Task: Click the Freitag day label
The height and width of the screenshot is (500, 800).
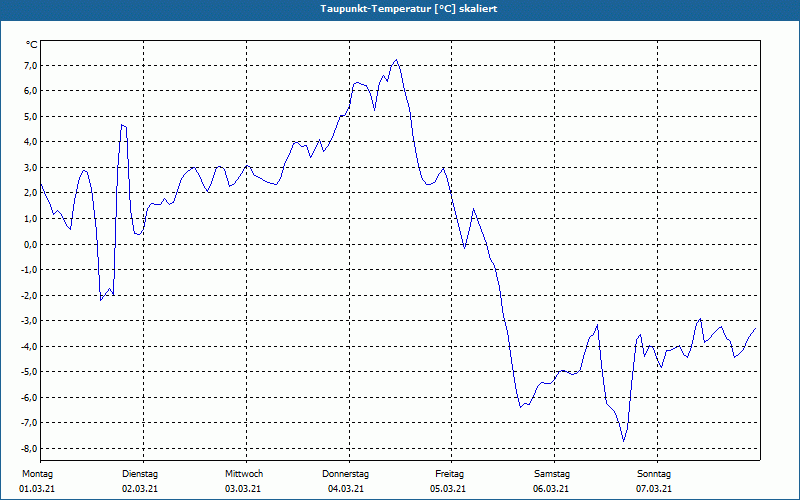Action: [449, 474]
